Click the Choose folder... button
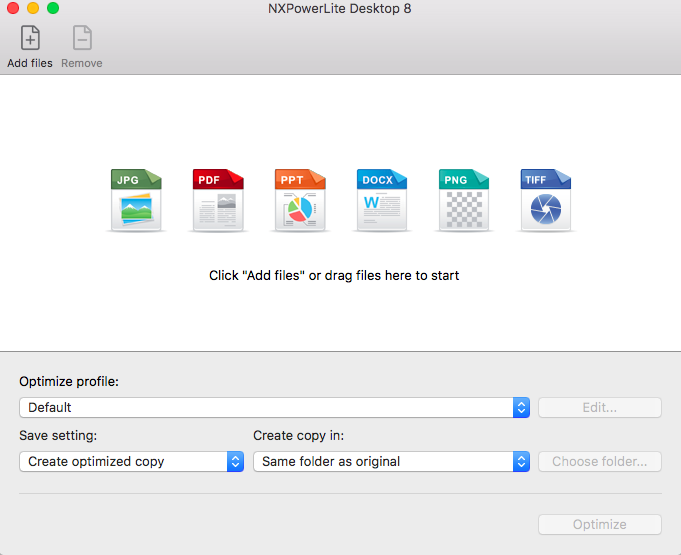Viewport: 681px width, 555px height. [600, 461]
